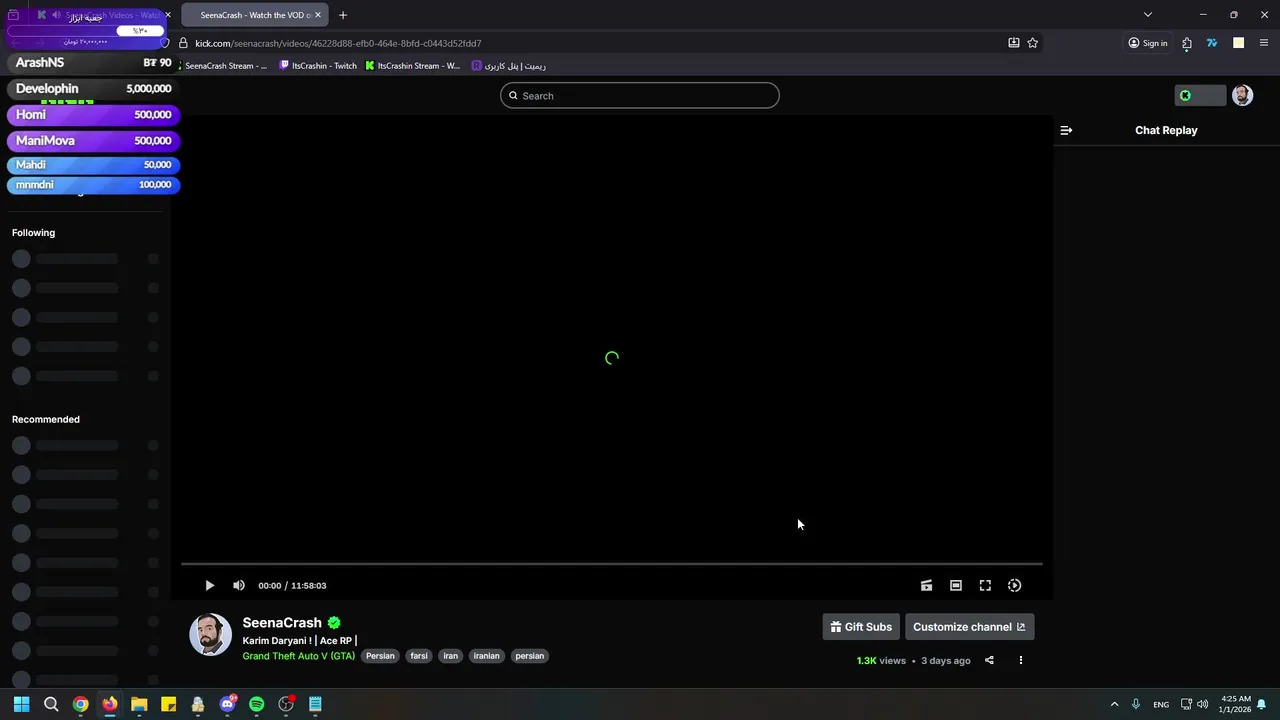Image resolution: width=1280 pixels, height=720 pixels.
Task: Open taskbar search
Action: (x=51, y=704)
